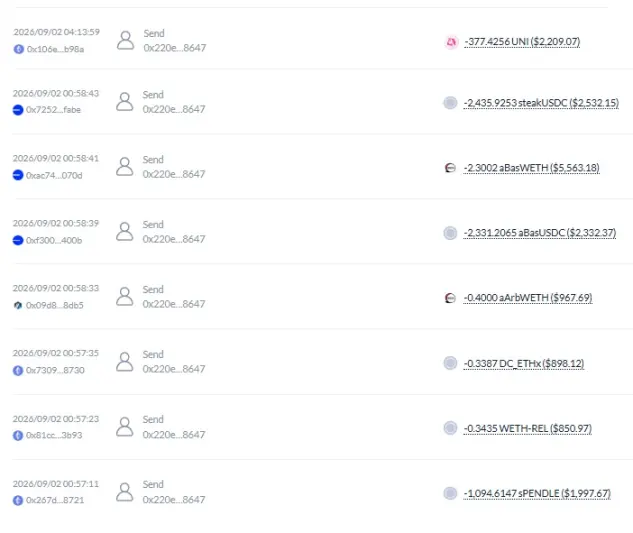Click the sPENDLE token icon
Viewport: 633px width, 533px height.
(450, 493)
